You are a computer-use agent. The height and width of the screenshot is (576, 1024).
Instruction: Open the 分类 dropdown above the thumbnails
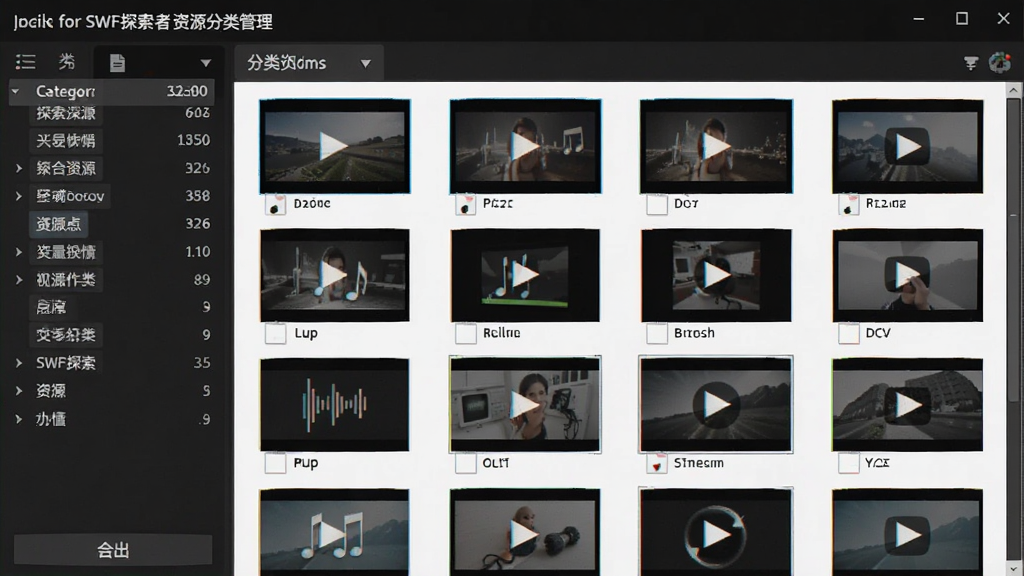point(309,63)
